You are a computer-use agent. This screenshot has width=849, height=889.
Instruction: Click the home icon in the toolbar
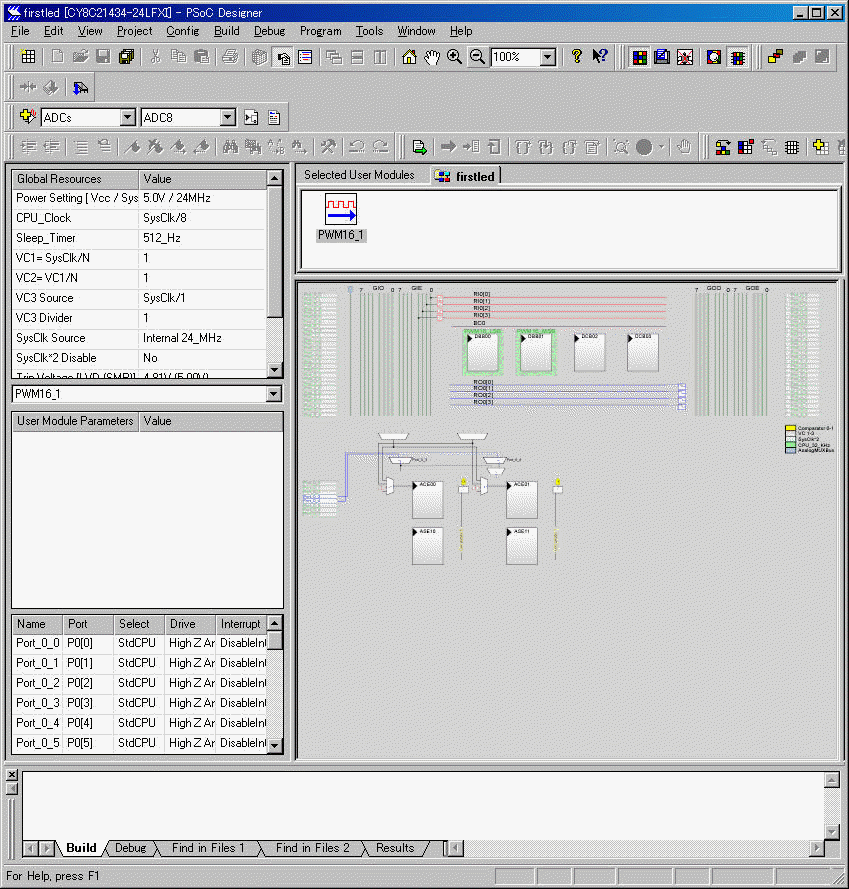coord(409,57)
